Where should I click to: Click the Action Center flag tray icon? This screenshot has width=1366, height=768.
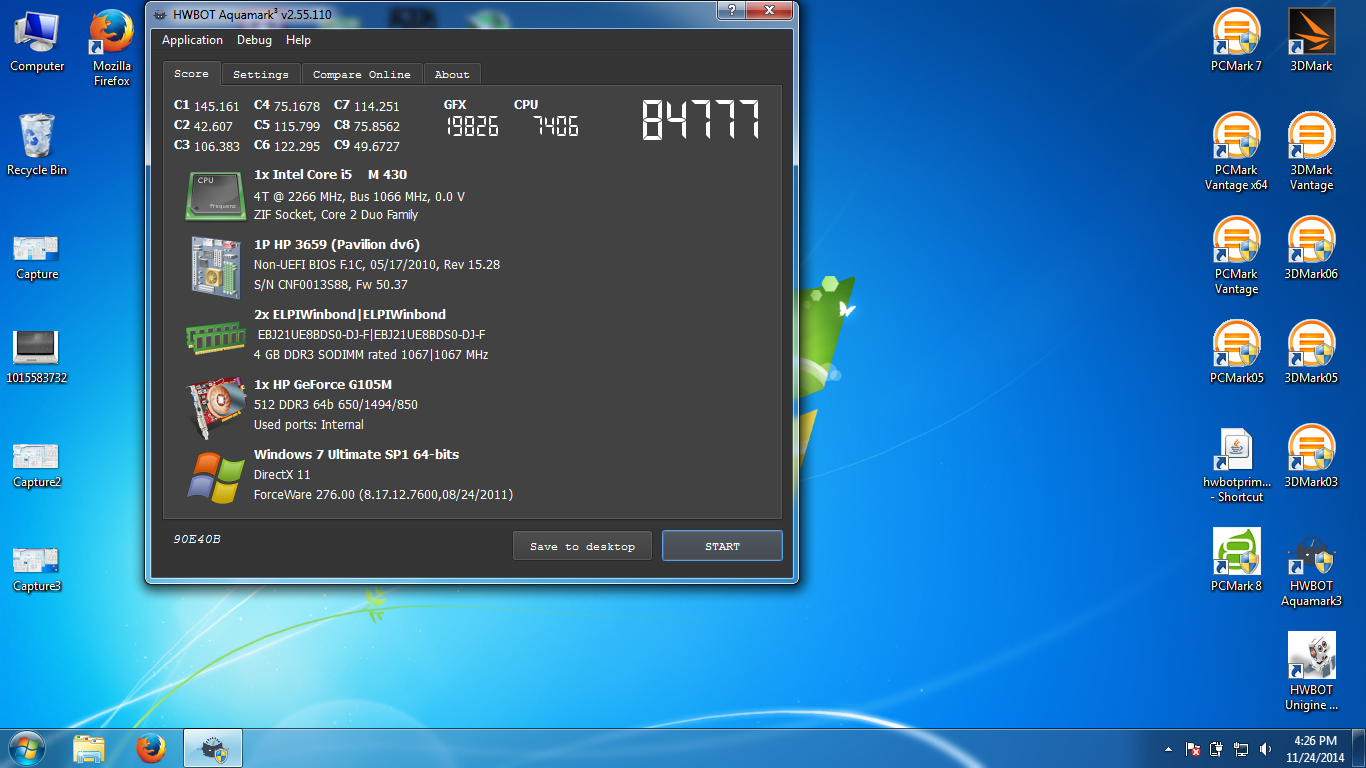(x=1193, y=749)
